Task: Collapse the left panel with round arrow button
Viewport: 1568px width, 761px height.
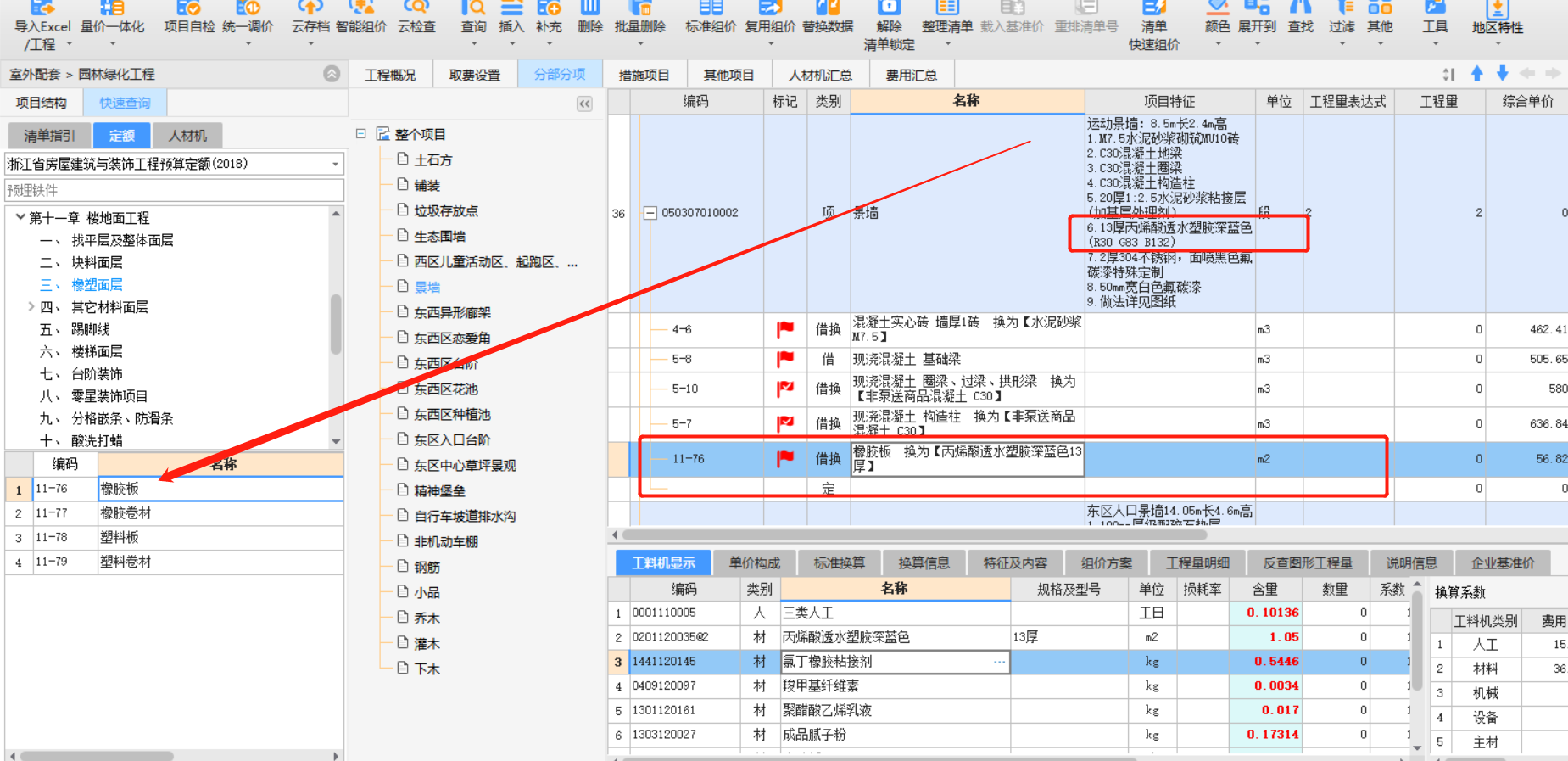Action: [332, 74]
